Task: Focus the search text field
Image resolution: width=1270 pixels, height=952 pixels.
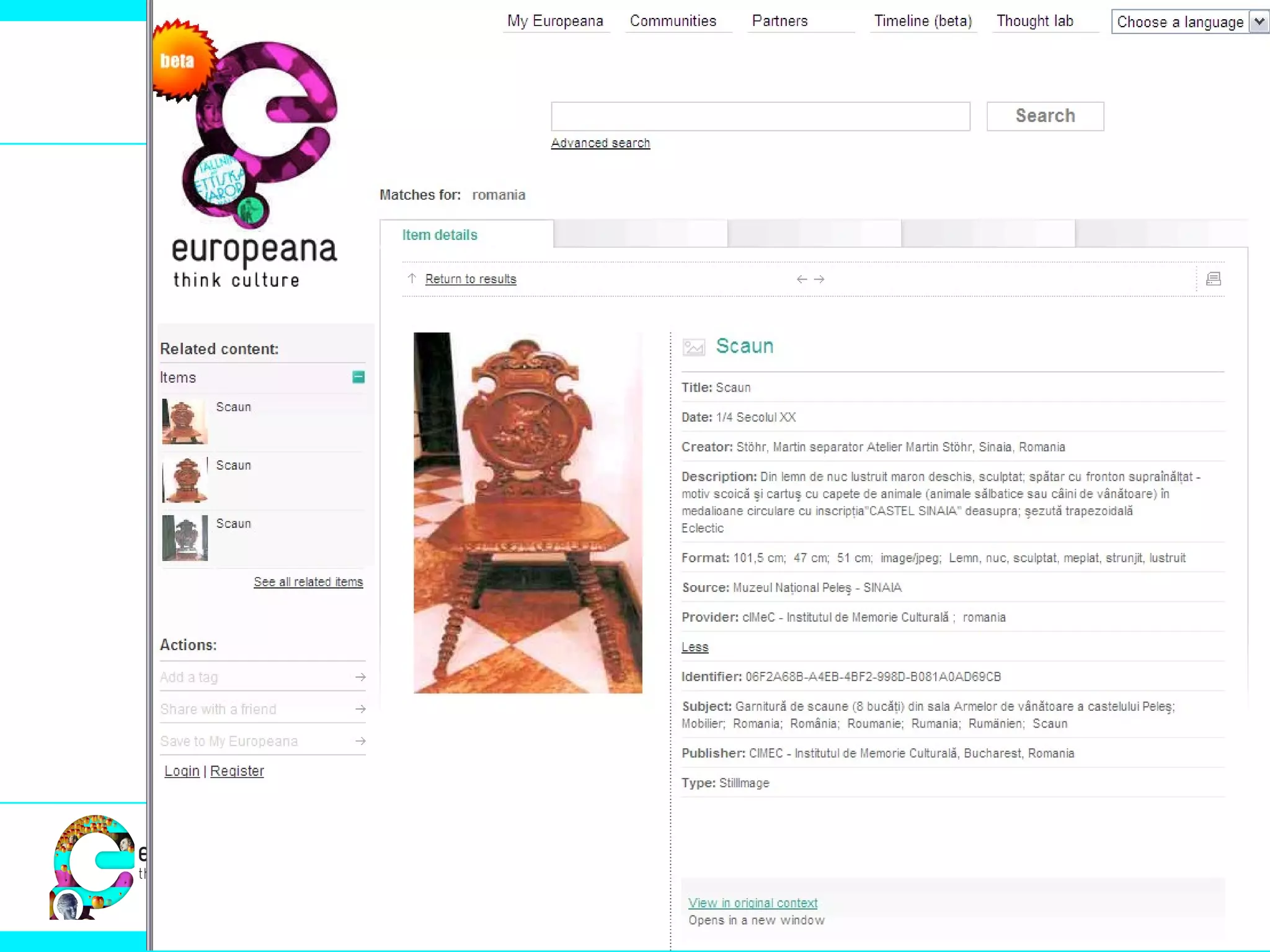Action: pos(760,116)
